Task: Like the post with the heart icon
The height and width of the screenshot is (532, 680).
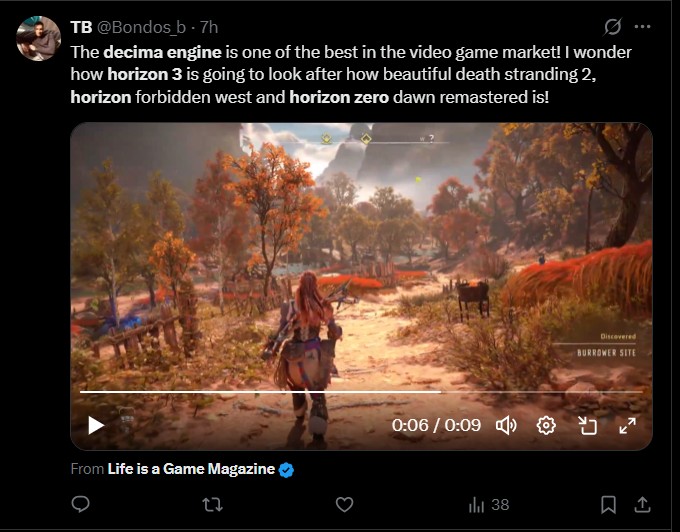Action: point(344,504)
